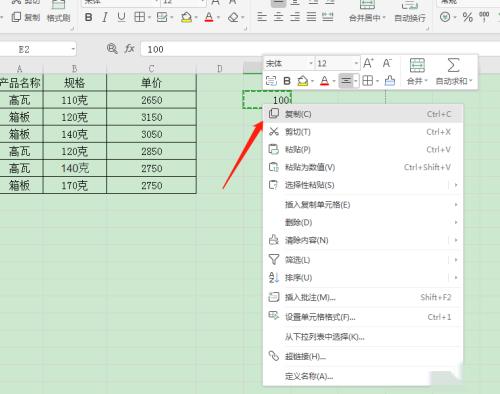Click the red font color A in the ribbon
The image size is (500, 394).
pos(209,17)
